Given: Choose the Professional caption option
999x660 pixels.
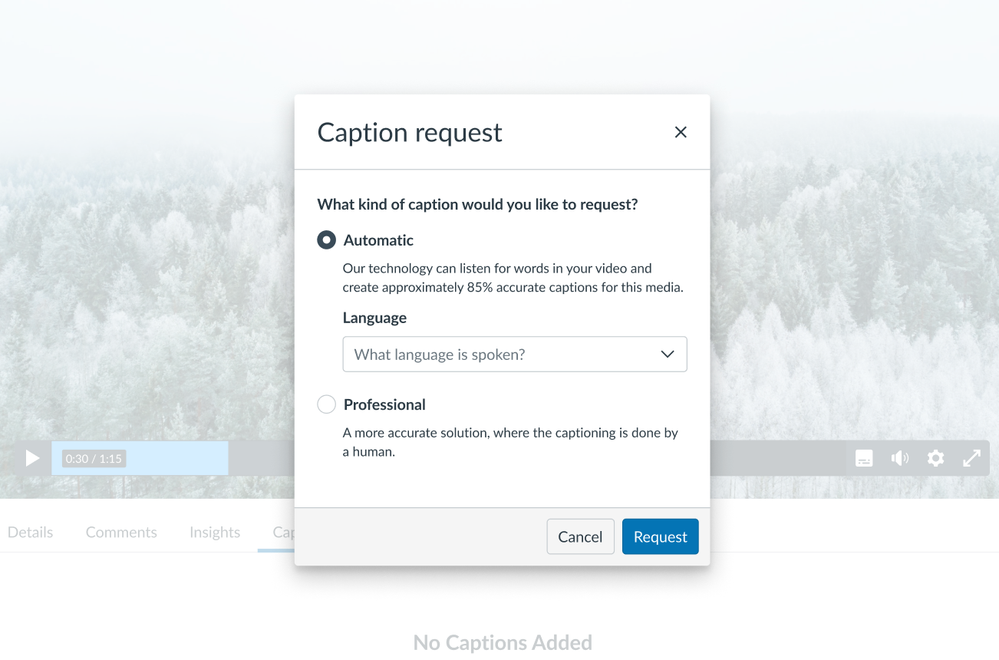Looking at the screenshot, I should point(326,404).
